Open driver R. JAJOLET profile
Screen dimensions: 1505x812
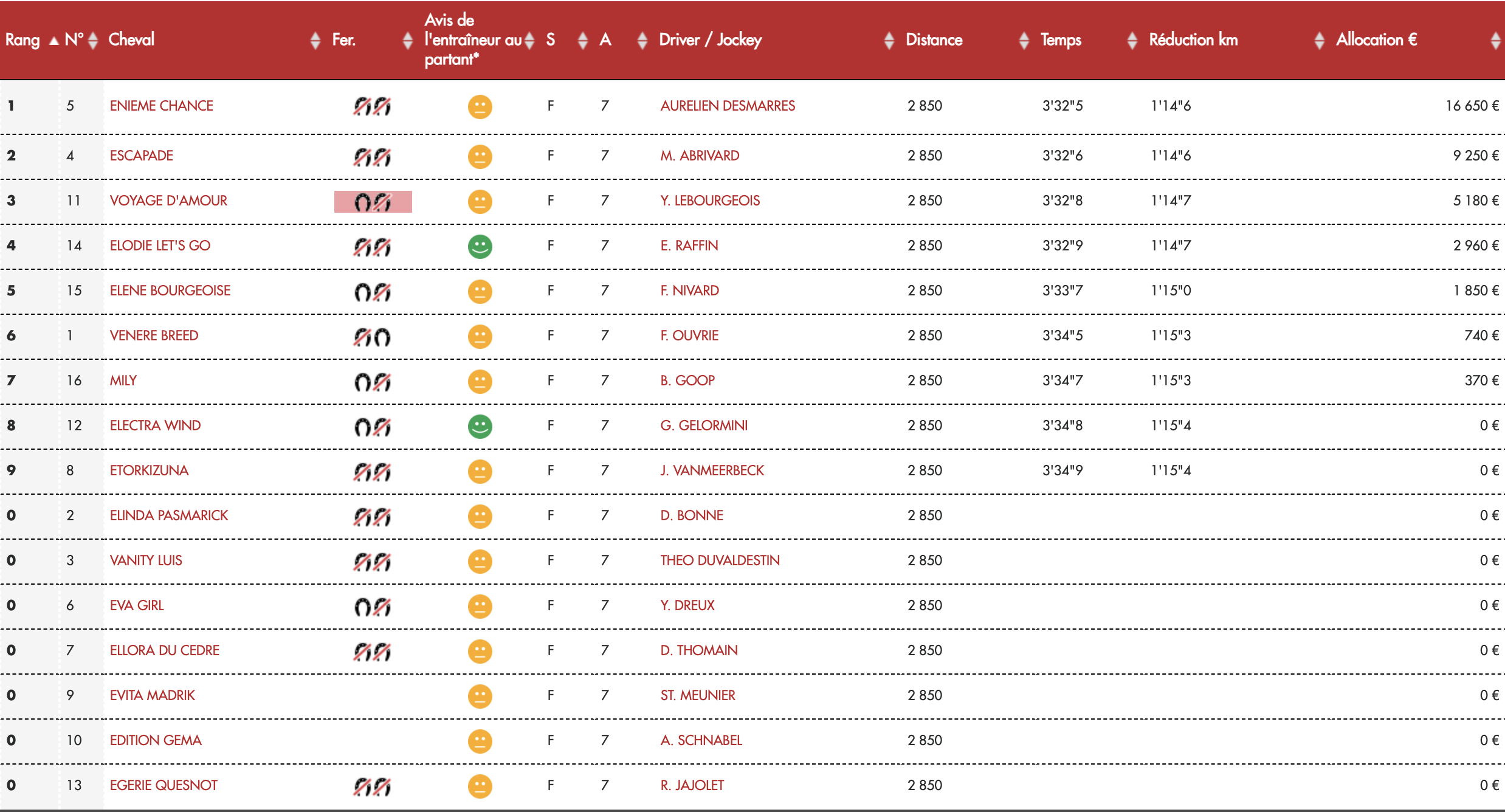pos(692,785)
